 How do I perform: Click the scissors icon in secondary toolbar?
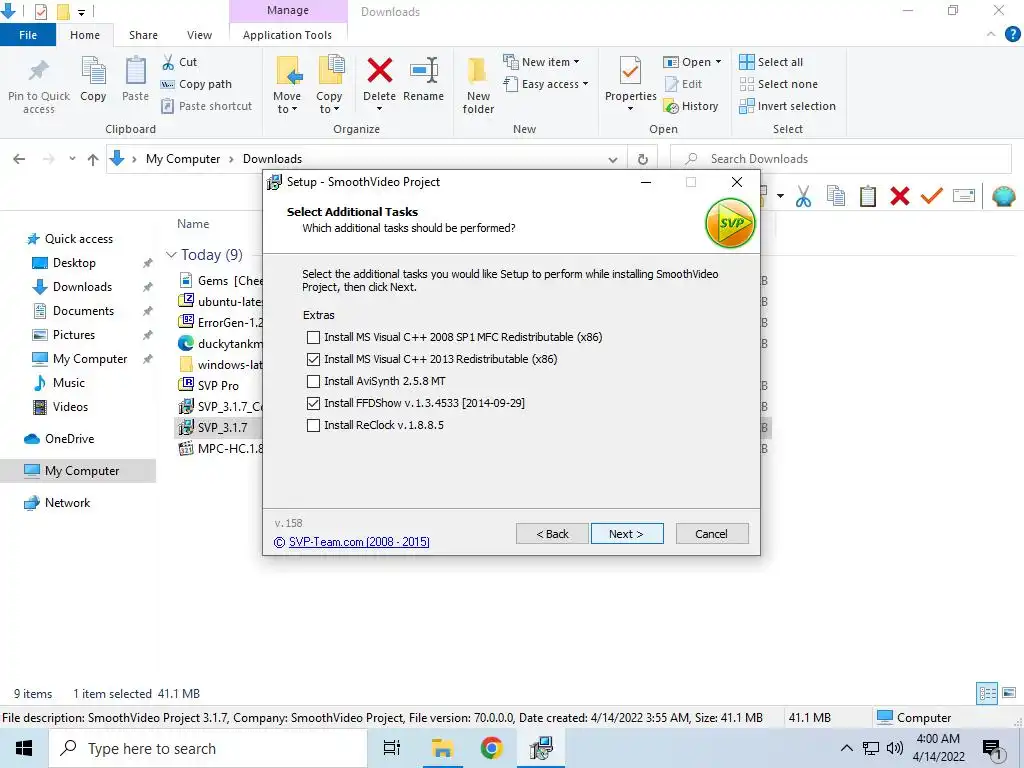point(803,196)
